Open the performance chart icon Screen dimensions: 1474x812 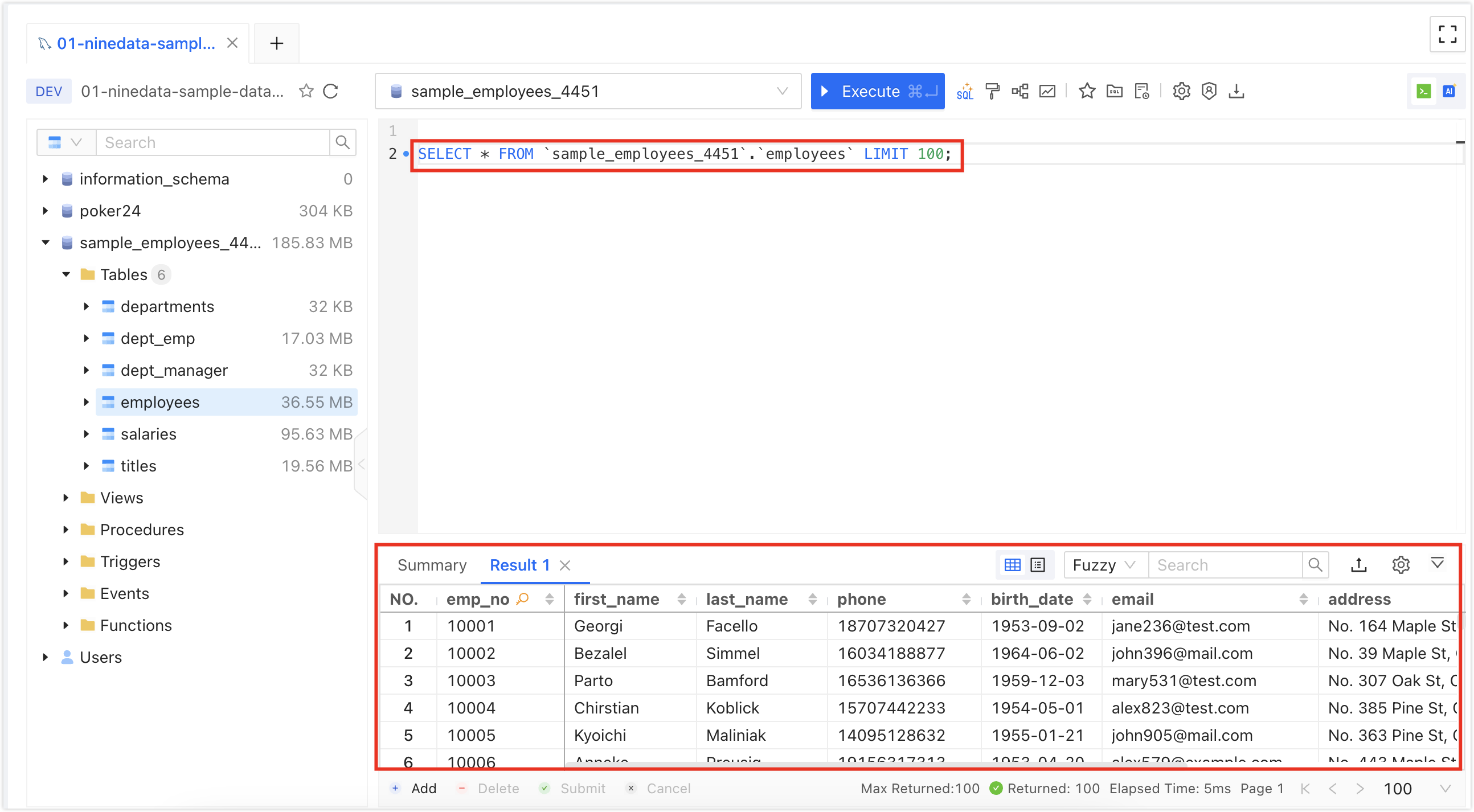pos(1047,91)
